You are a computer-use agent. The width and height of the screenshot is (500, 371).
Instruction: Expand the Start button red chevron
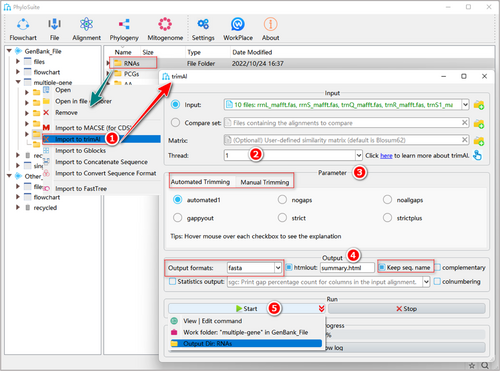tap(321, 309)
